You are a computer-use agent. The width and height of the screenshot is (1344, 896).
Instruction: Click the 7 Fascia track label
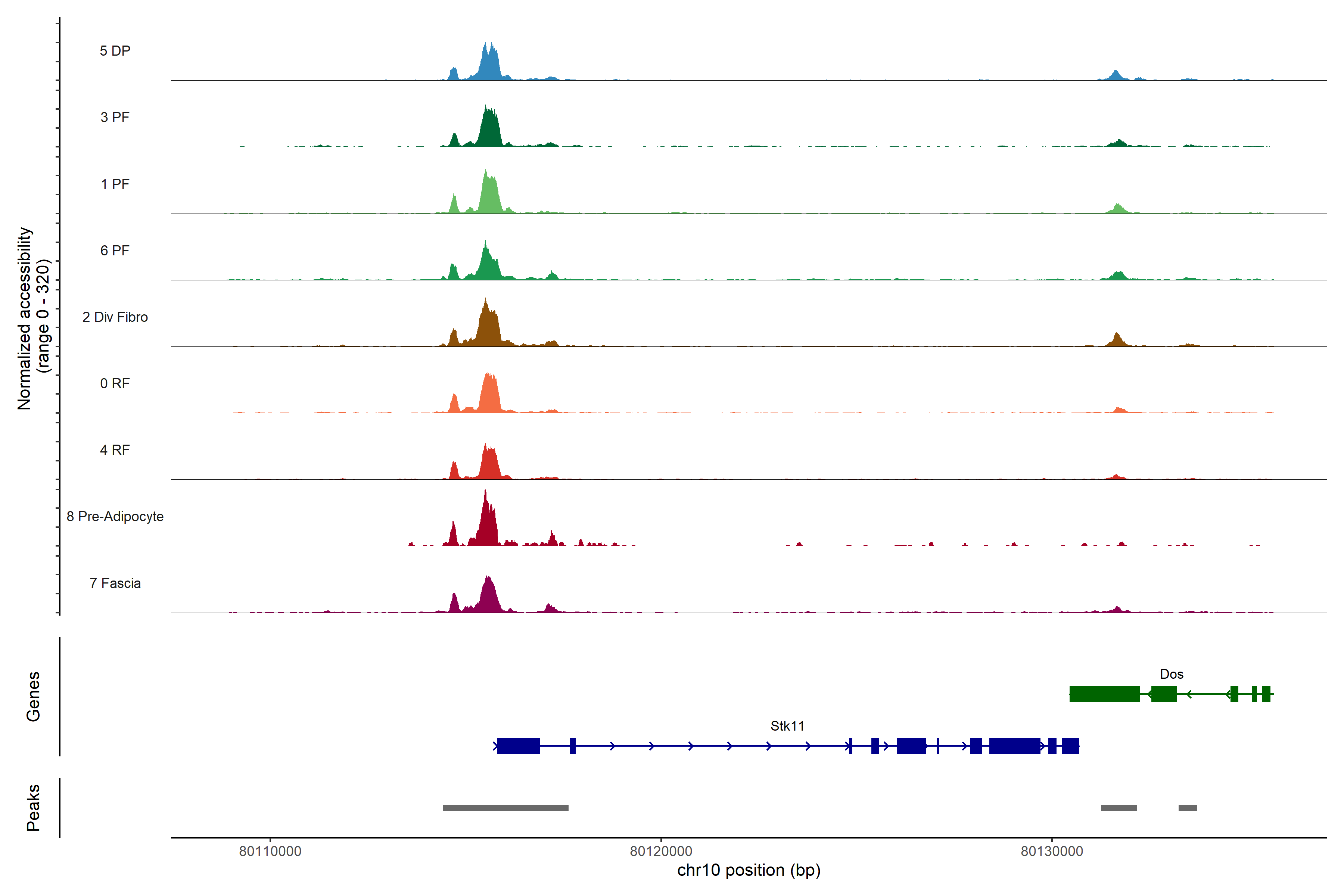pyautogui.click(x=115, y=583)
